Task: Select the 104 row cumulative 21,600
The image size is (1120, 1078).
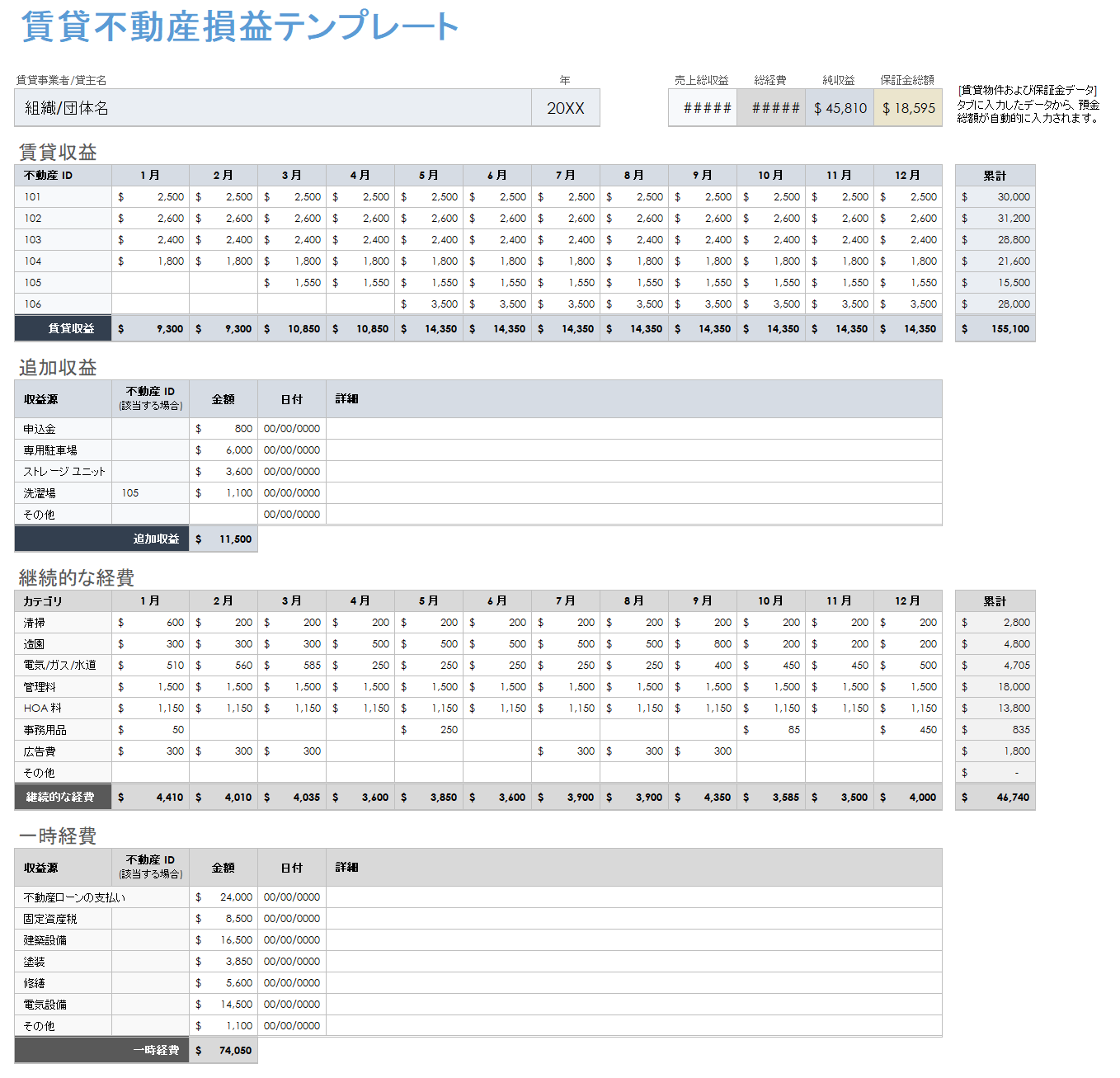Action: [995, 261]
